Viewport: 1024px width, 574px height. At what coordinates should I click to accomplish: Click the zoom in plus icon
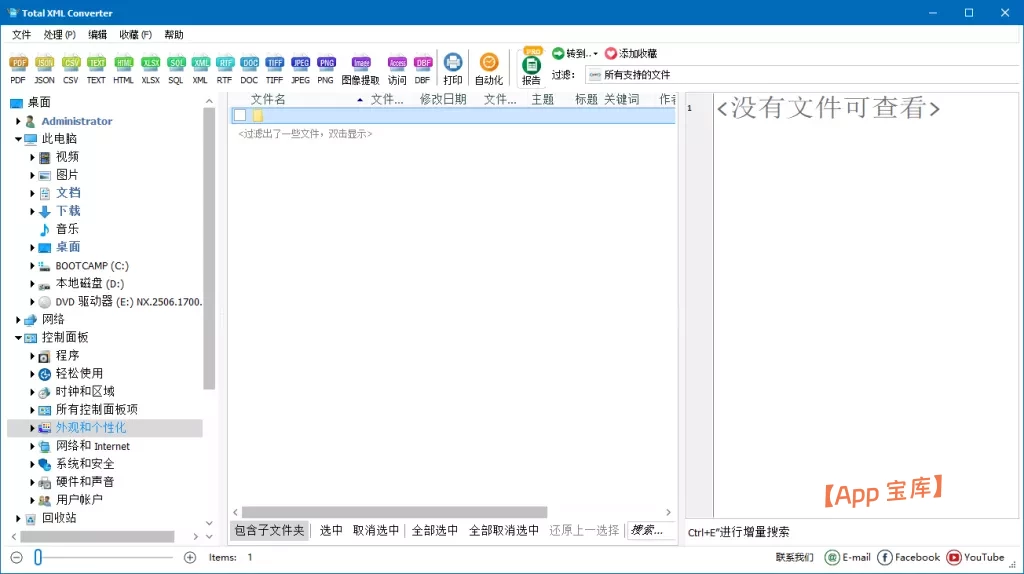pyautogui.click(x=190, y=557)
